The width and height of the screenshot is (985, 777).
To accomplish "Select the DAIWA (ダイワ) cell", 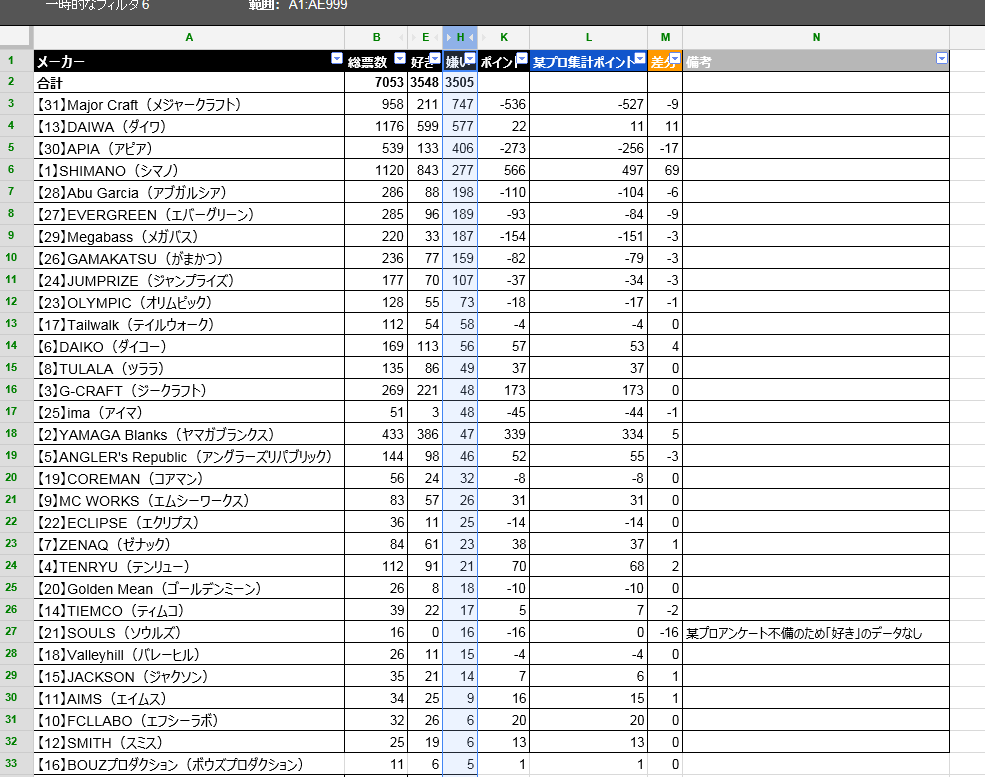I will tap(189, 126).
